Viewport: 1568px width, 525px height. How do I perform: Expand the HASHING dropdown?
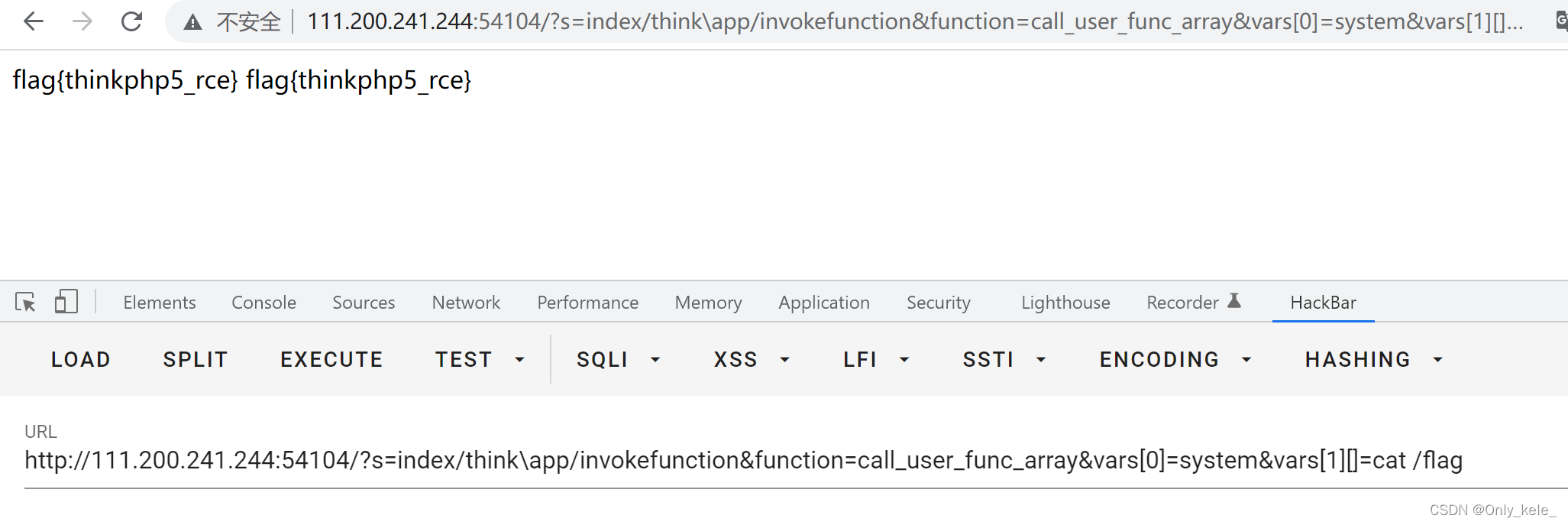pos(1374,359)
